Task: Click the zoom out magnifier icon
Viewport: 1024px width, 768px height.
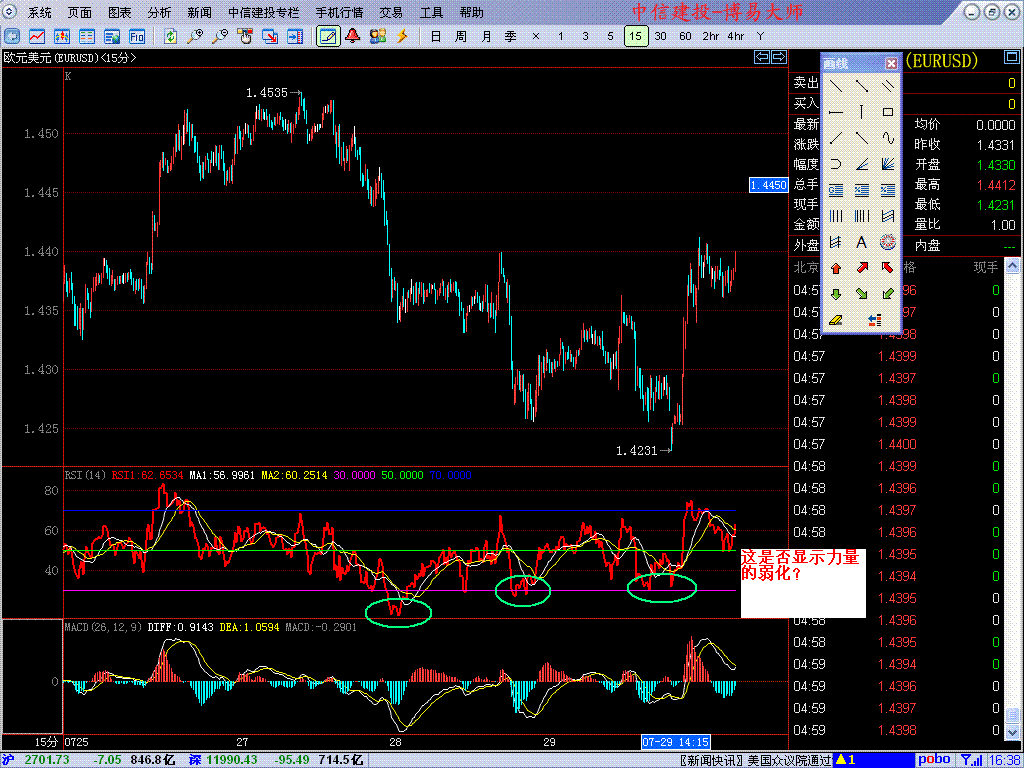Action: (220, 36)
